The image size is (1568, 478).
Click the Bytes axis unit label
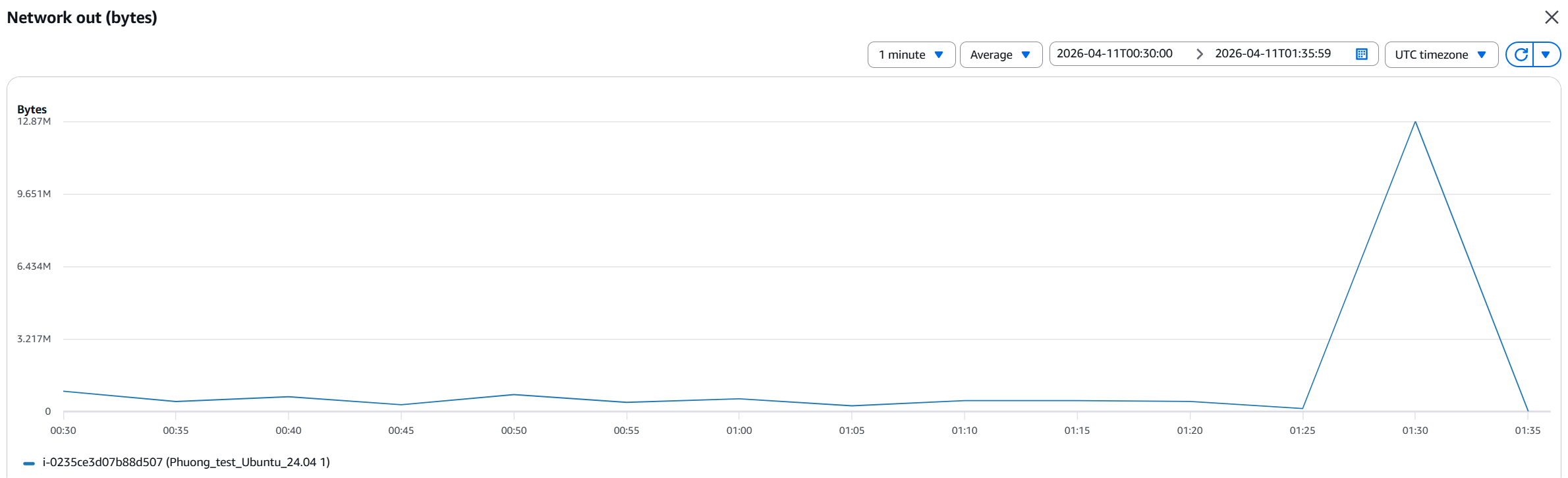[x=32, y=109]
